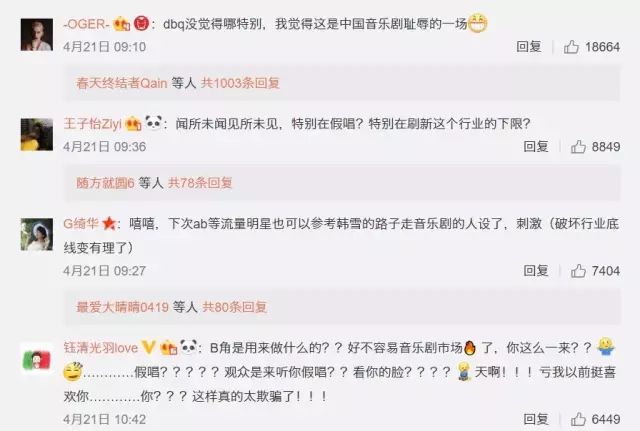Open the -OGER- username profile link
The height and width of the screenshot is (431, 640).
pos(87,24)
